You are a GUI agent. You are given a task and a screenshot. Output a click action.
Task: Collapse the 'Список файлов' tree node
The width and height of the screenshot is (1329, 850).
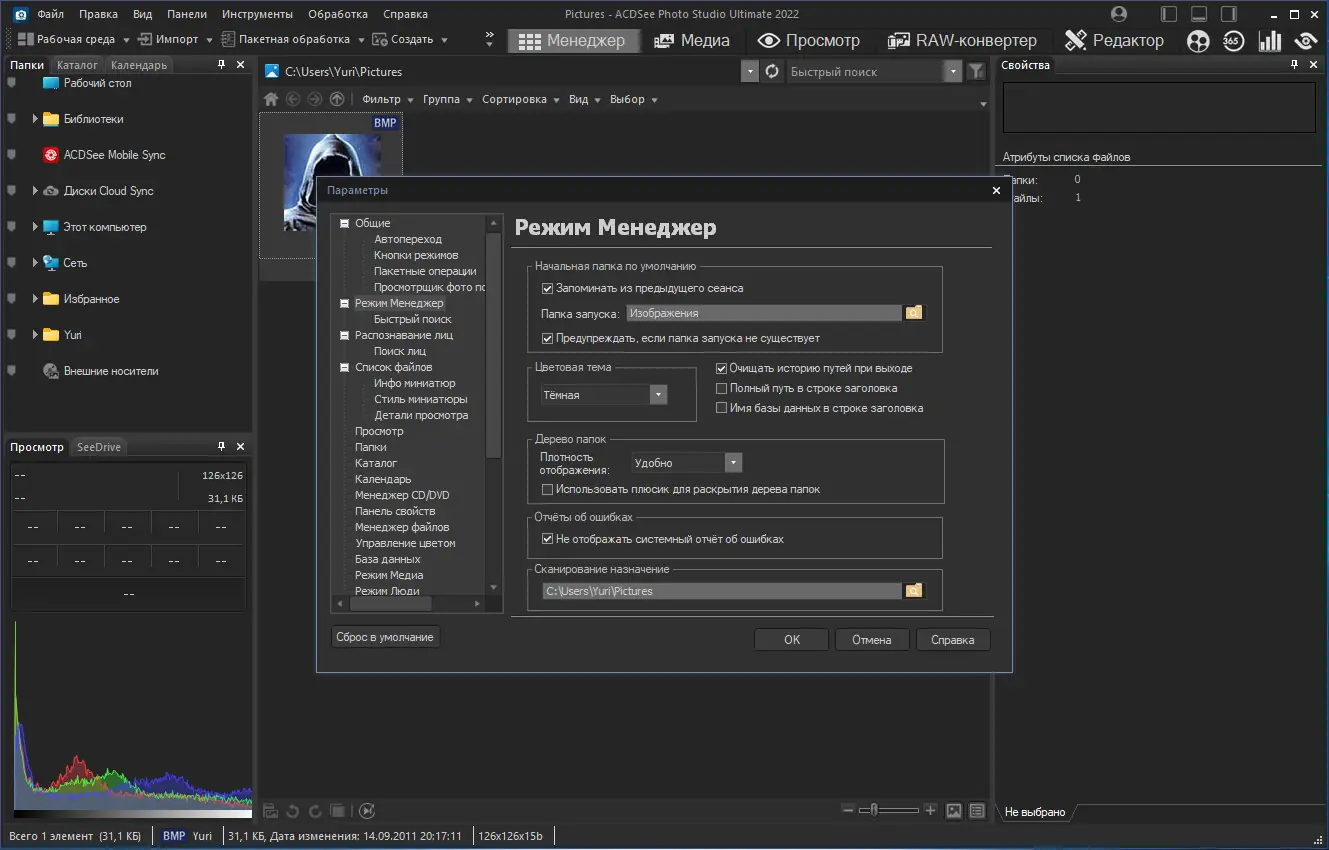click(345, 367)
